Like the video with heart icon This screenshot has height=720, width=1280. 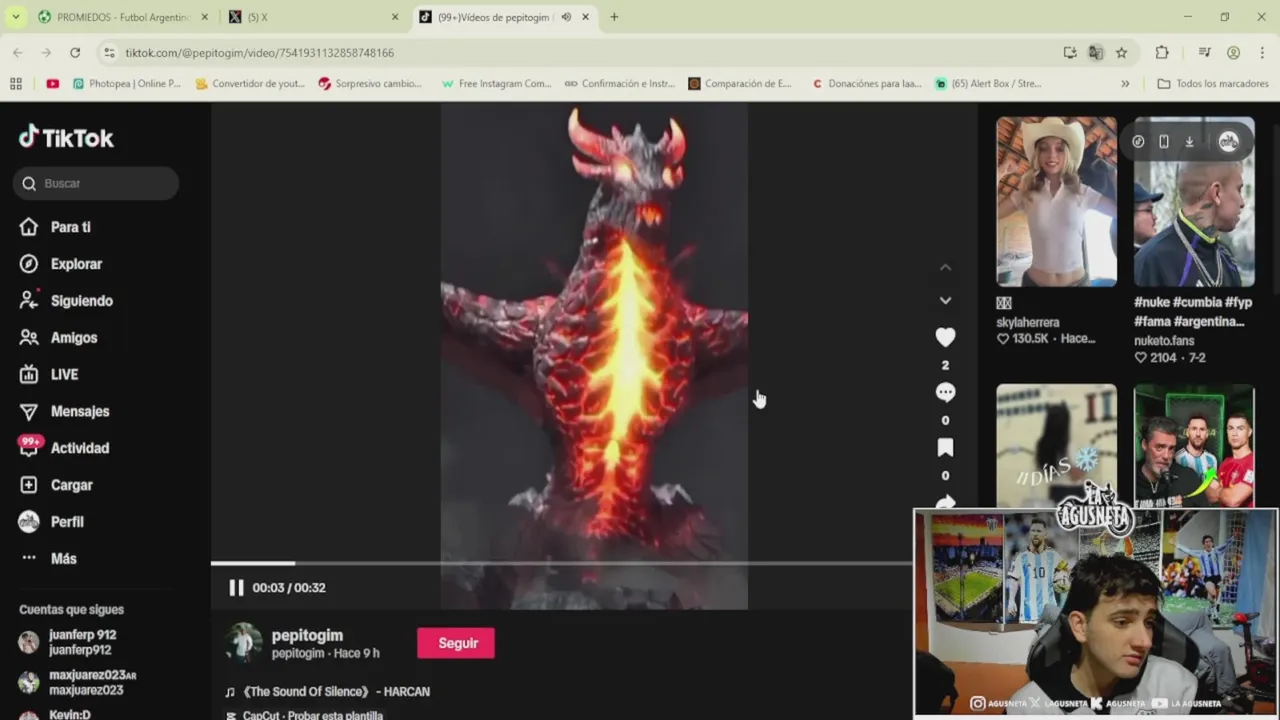(x=945, y=337)
